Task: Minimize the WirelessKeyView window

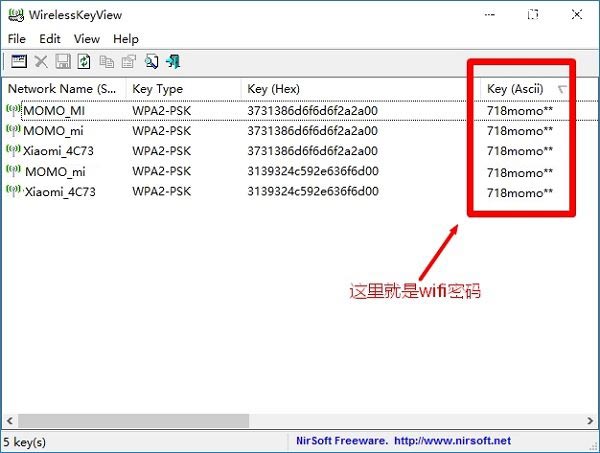Action: (x=490, y=15)
